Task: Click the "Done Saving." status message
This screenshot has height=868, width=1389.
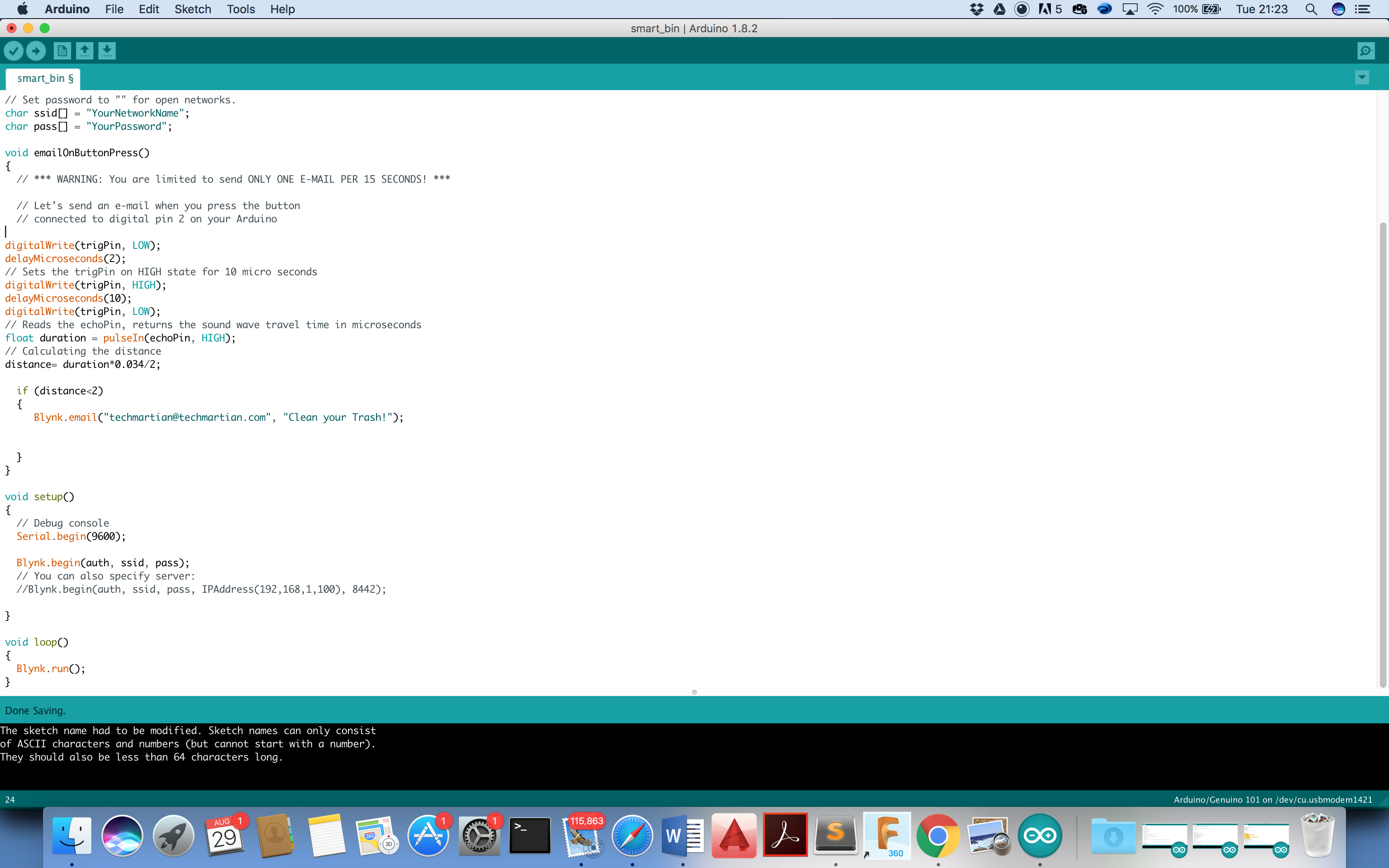Action: click(x=36, y=711)
